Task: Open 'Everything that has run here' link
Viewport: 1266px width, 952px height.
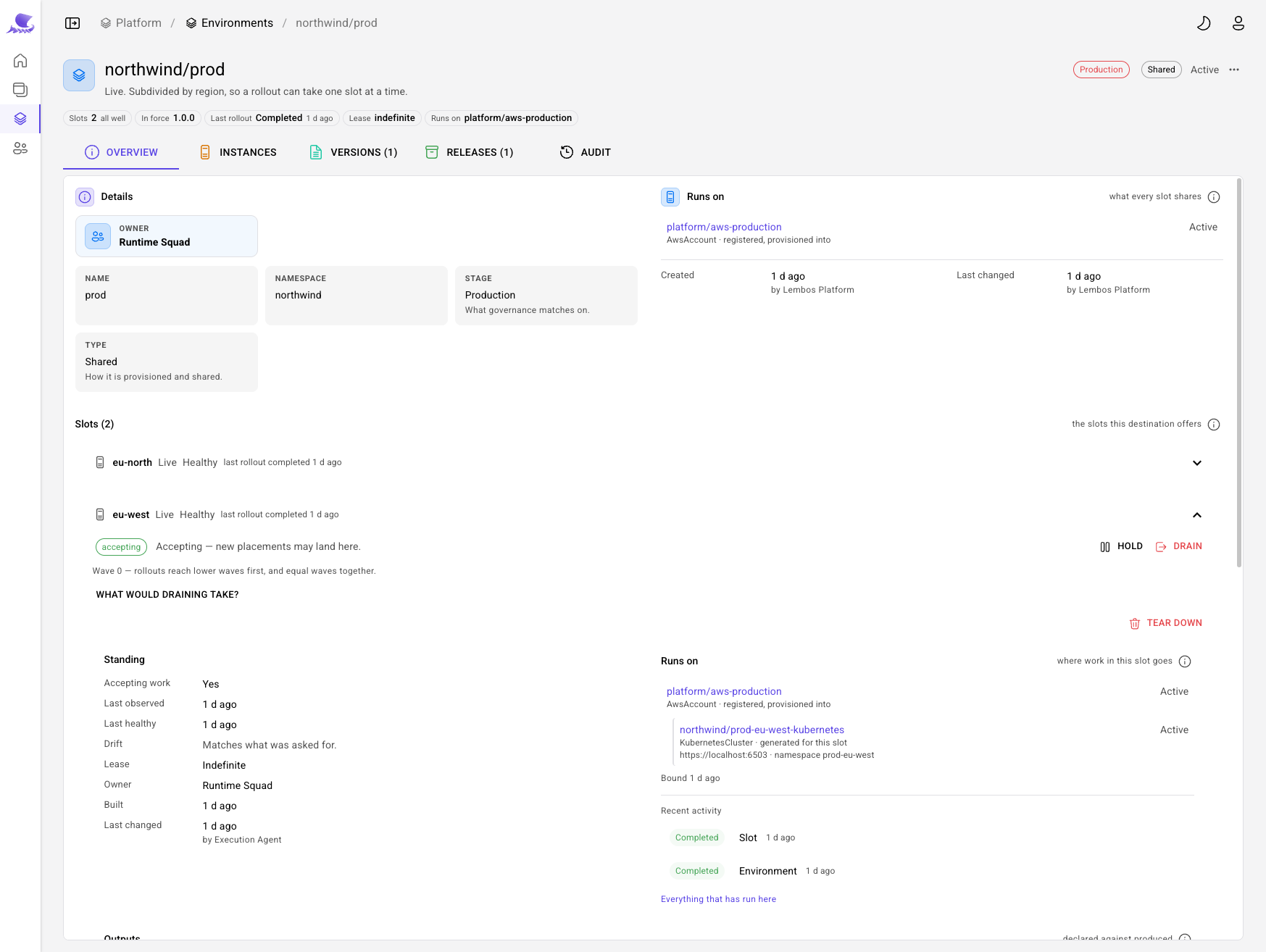Action: coord(718,899)
